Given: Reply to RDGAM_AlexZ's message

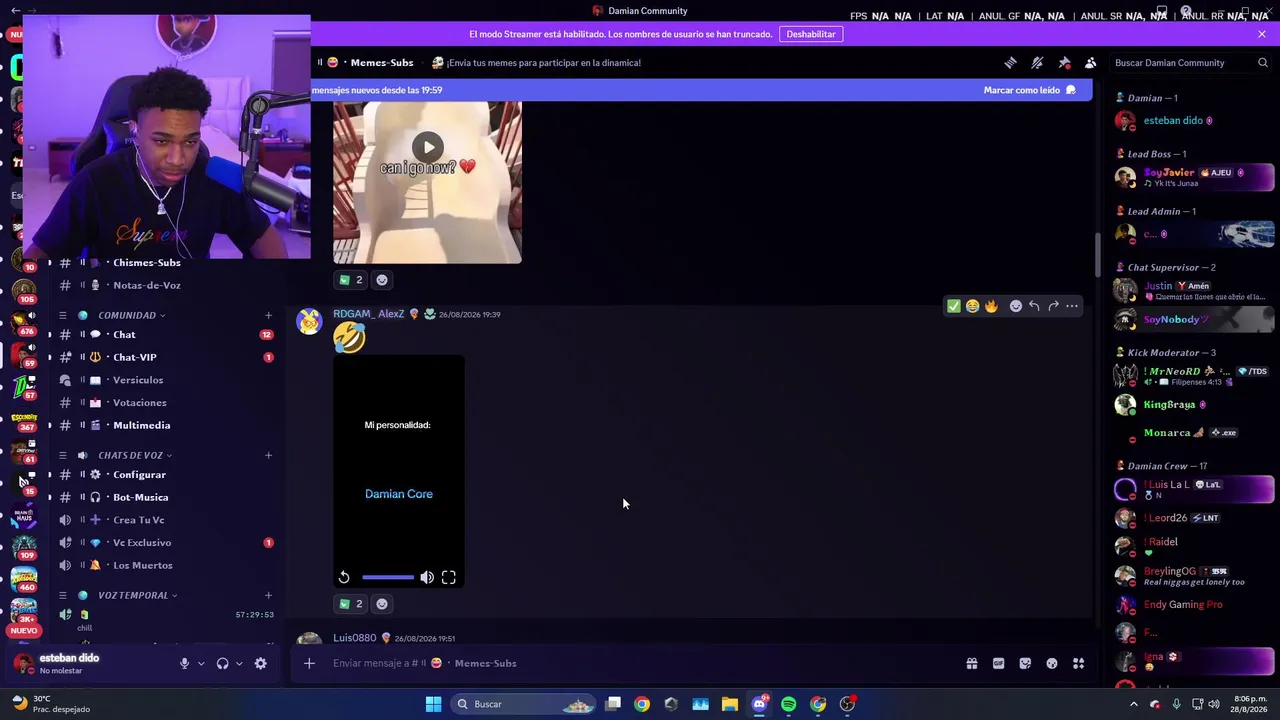Looking at the screenshot, I should point(1034,306).
